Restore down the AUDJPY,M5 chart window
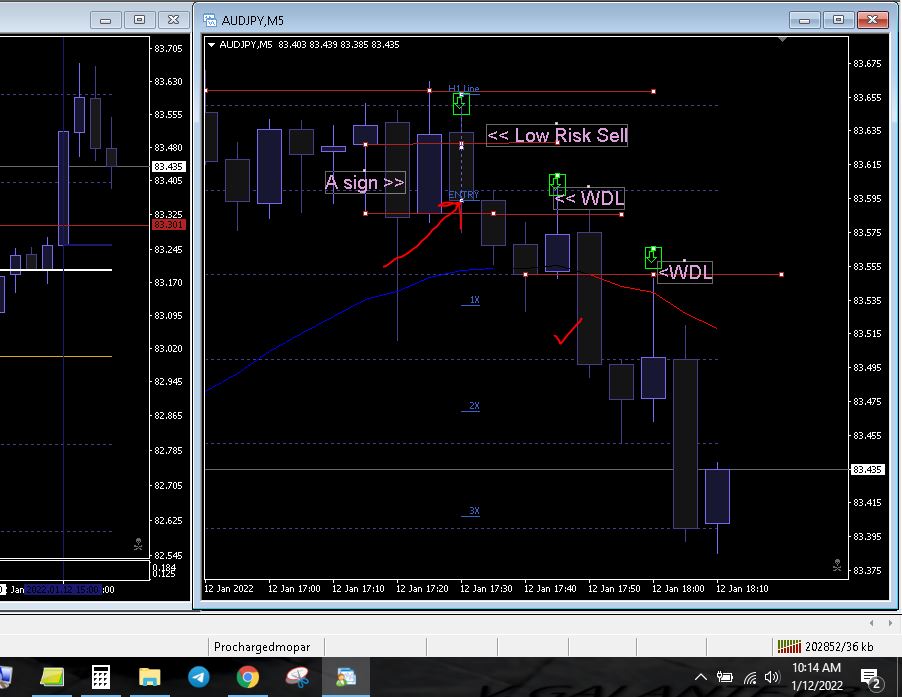 (838, 20)
